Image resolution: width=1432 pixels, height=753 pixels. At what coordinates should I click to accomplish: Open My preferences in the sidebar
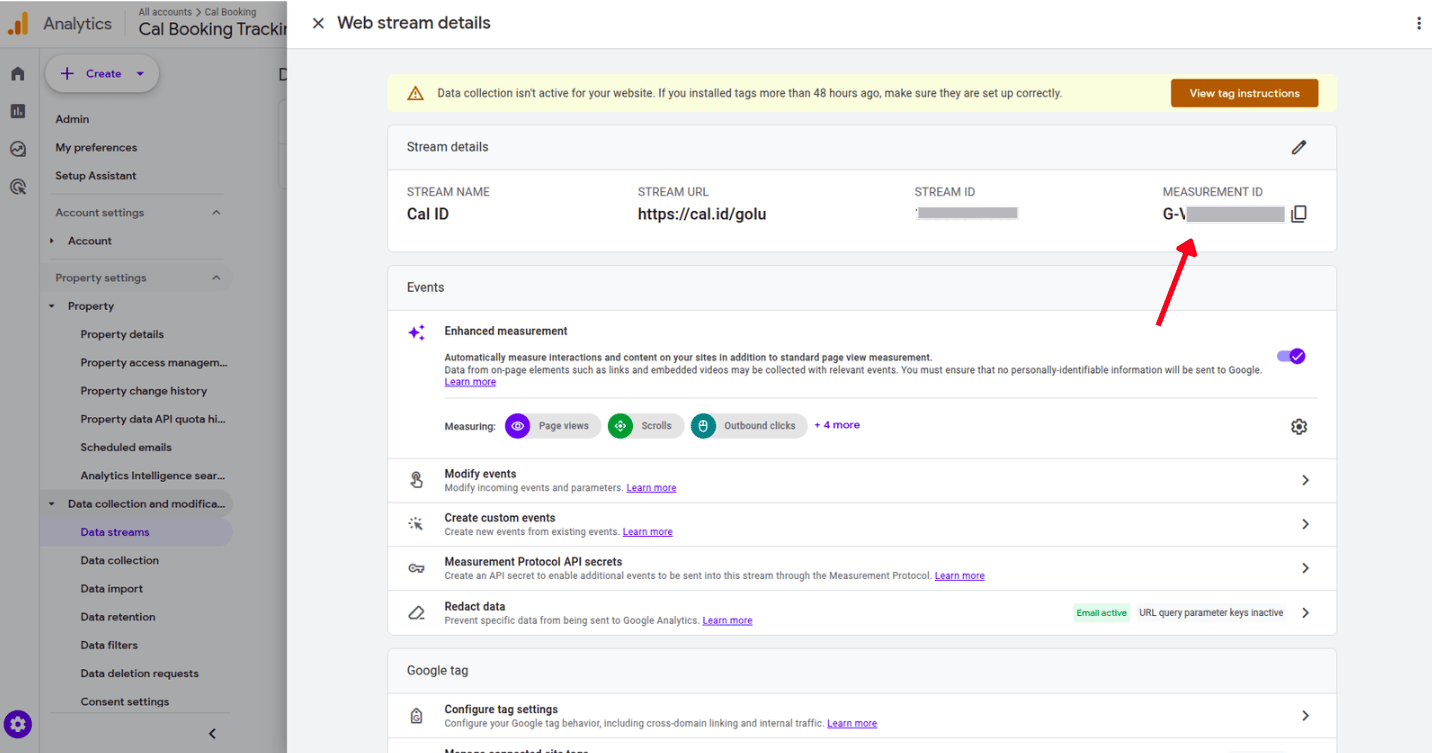tap(96, 147)
